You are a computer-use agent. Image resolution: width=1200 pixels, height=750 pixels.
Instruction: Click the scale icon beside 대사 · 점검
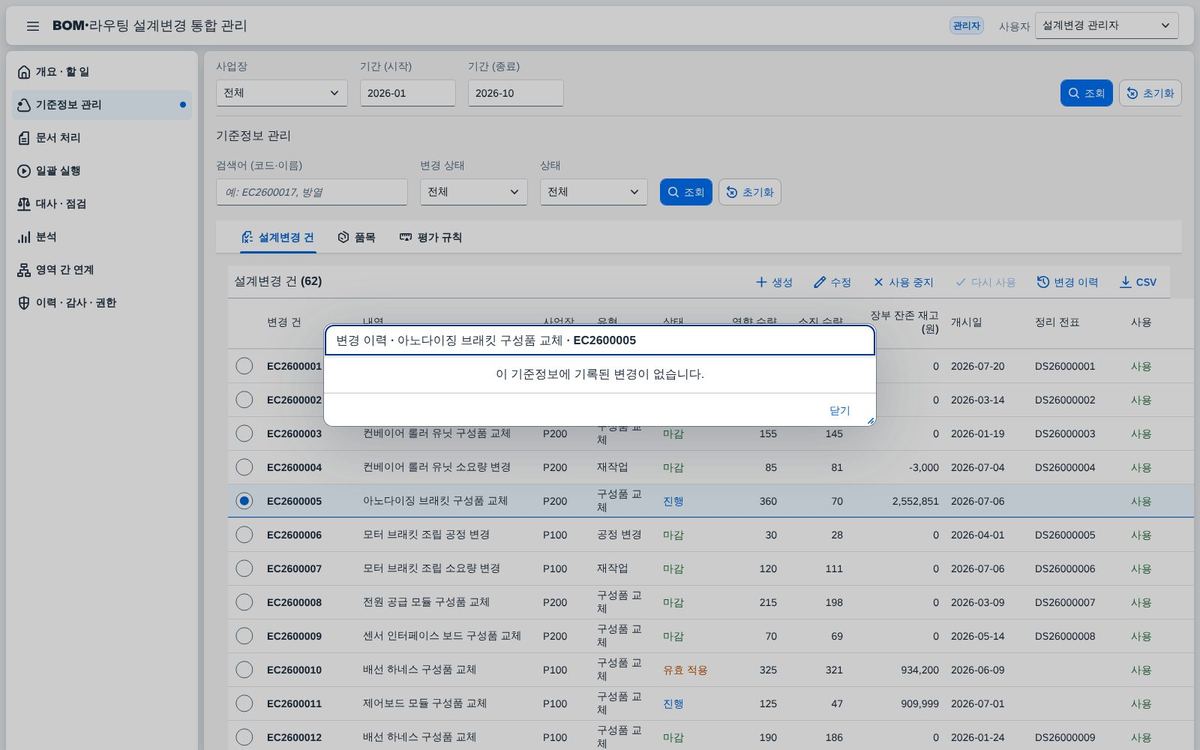coord(24,204)
